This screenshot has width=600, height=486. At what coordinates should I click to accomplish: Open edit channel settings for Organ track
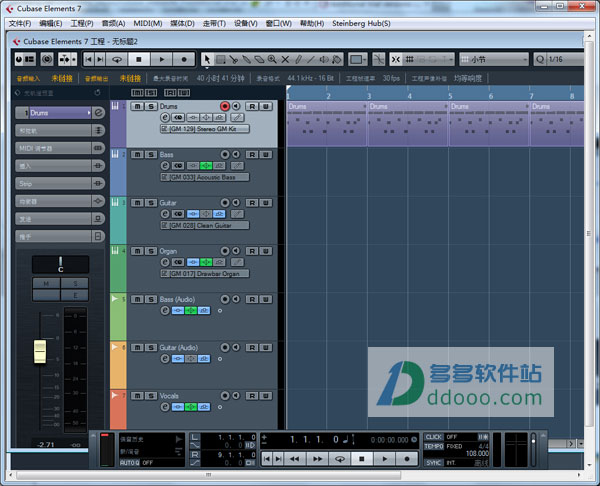(165, 262)
